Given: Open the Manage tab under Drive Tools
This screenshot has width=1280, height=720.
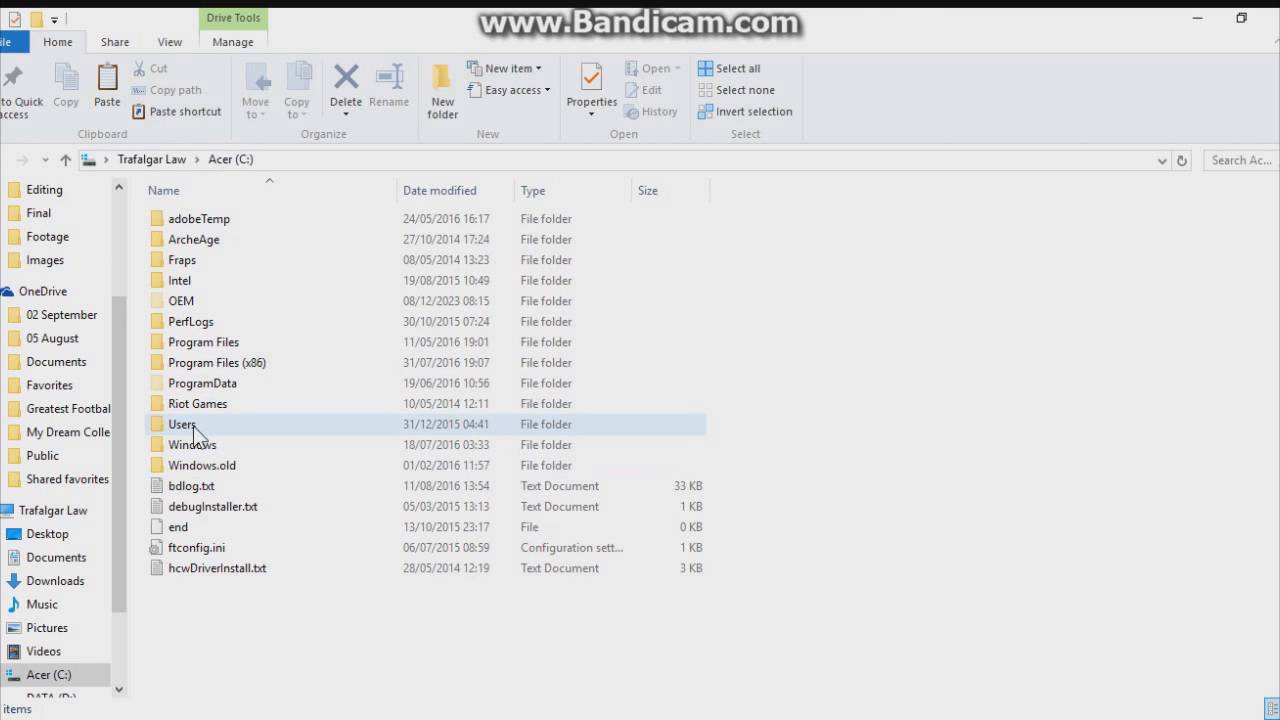Looking at the screenshot, I should click(x=233, y=42).
